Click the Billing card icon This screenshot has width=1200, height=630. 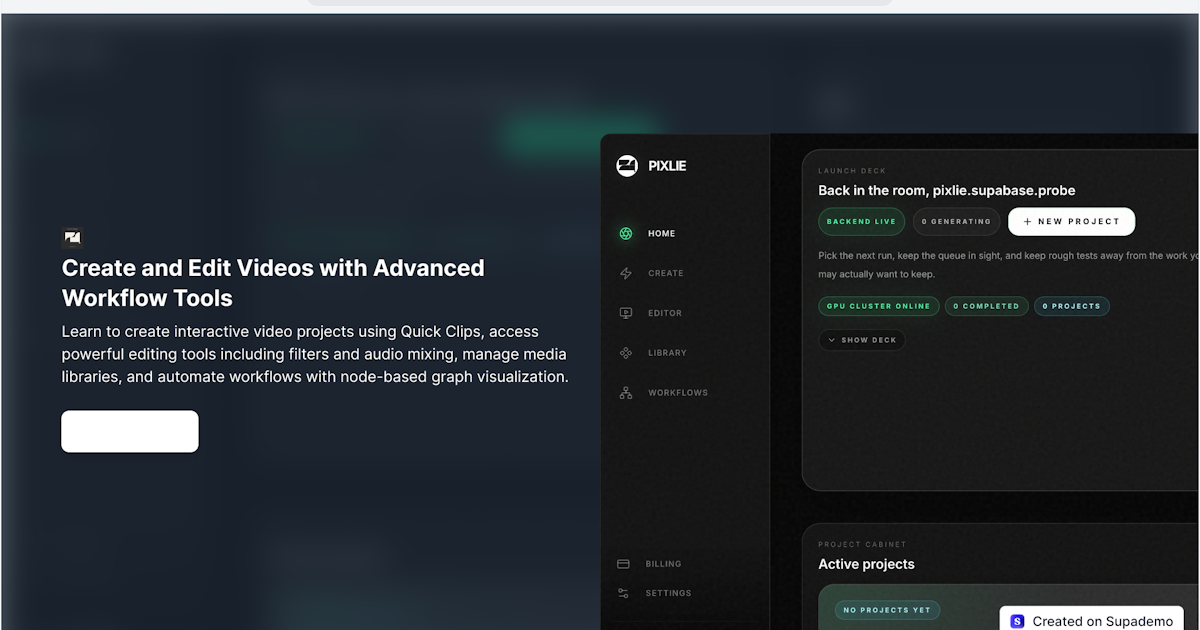(x=624, y=564)
